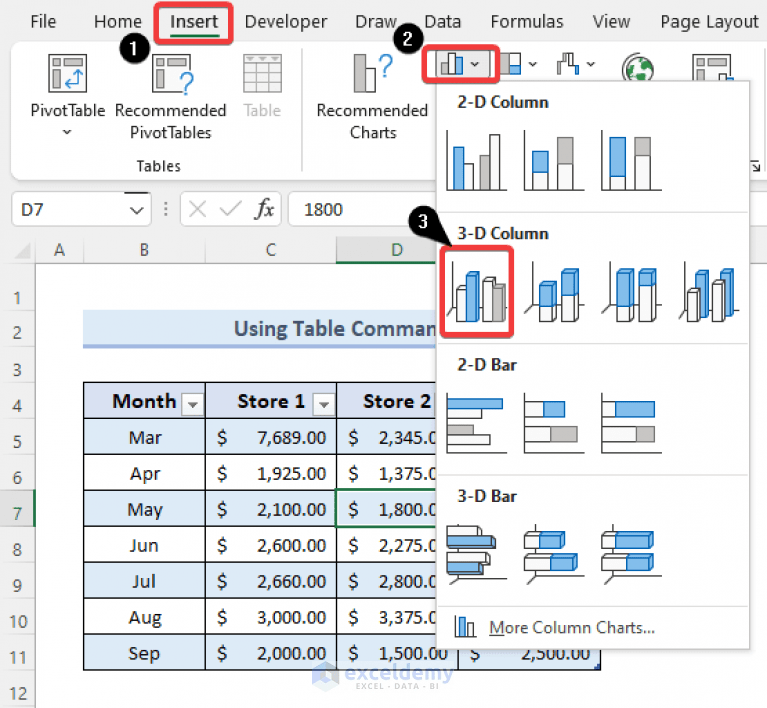Image resolution: width=767 pixels, height=708 pixels.
Task: Click the Aug cell
Action: click(144, 617)
